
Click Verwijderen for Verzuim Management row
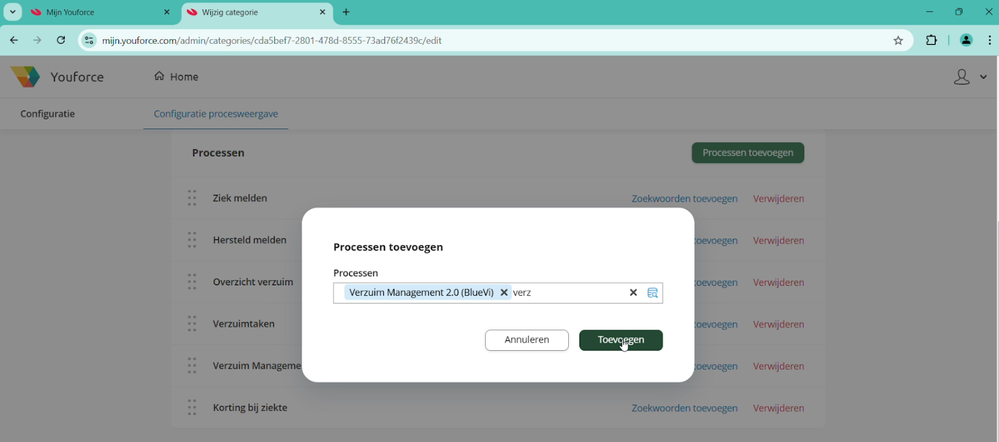[778, 367]
